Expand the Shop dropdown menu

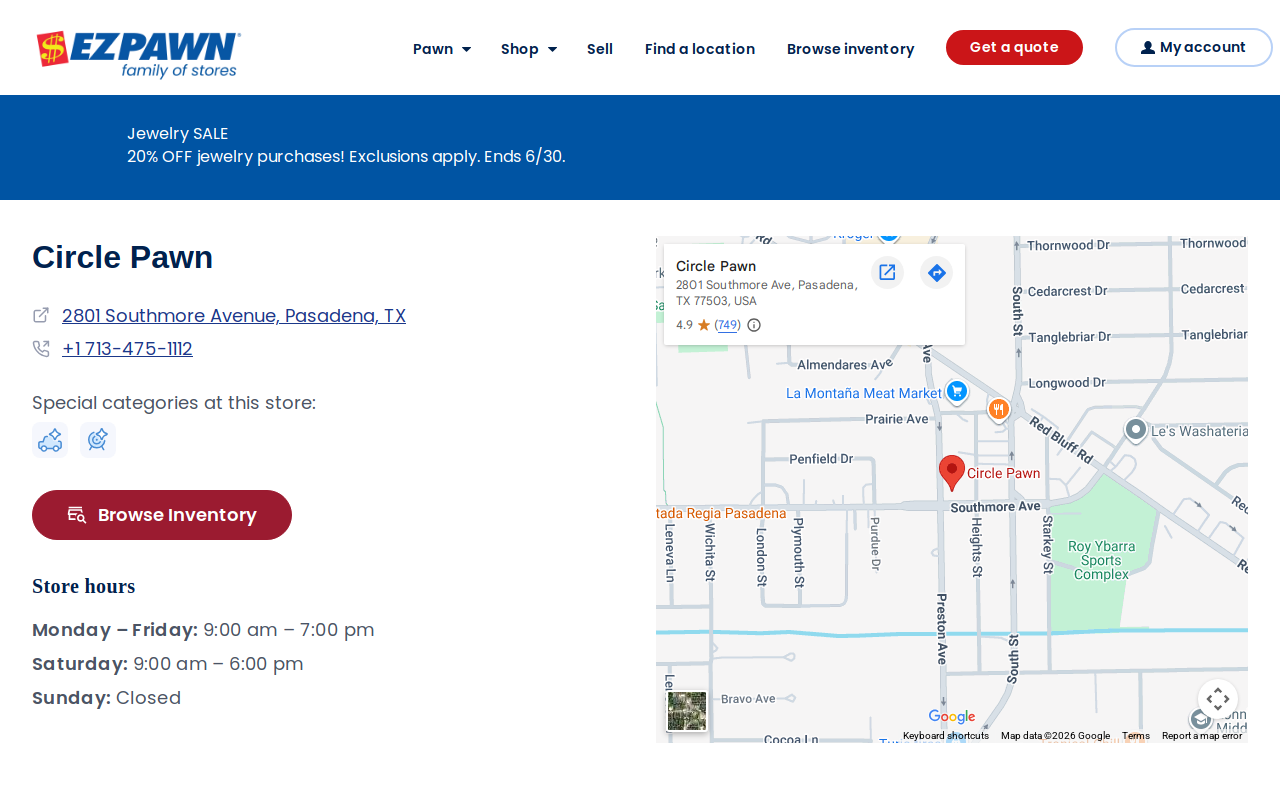(529, 49)
